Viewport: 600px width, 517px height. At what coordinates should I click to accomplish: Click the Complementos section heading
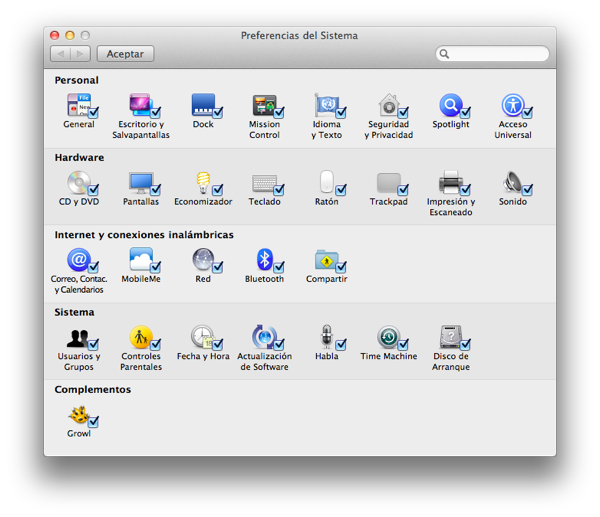tap(93, 390)
